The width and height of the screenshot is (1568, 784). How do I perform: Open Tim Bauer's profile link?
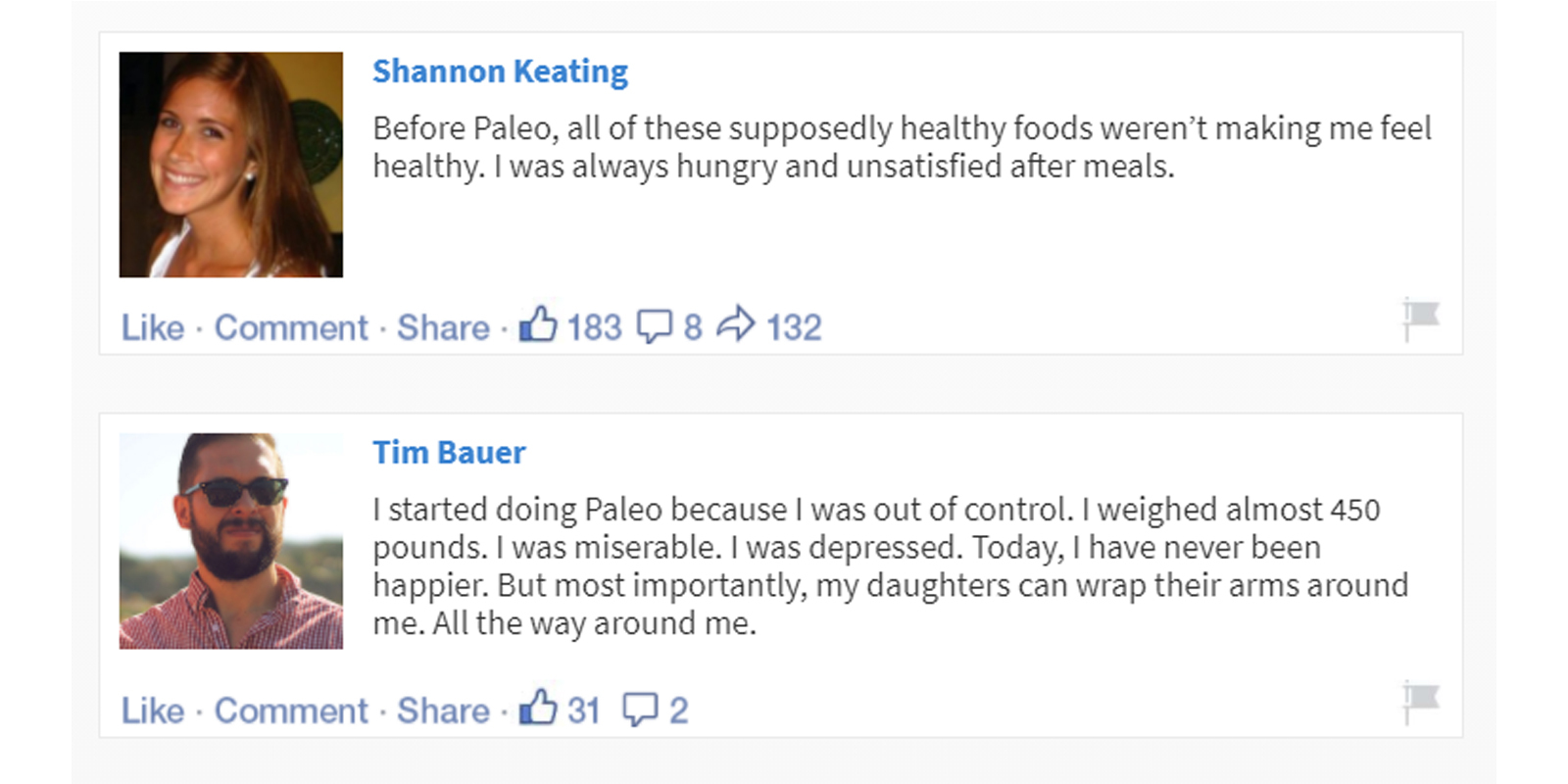point(449,452)
